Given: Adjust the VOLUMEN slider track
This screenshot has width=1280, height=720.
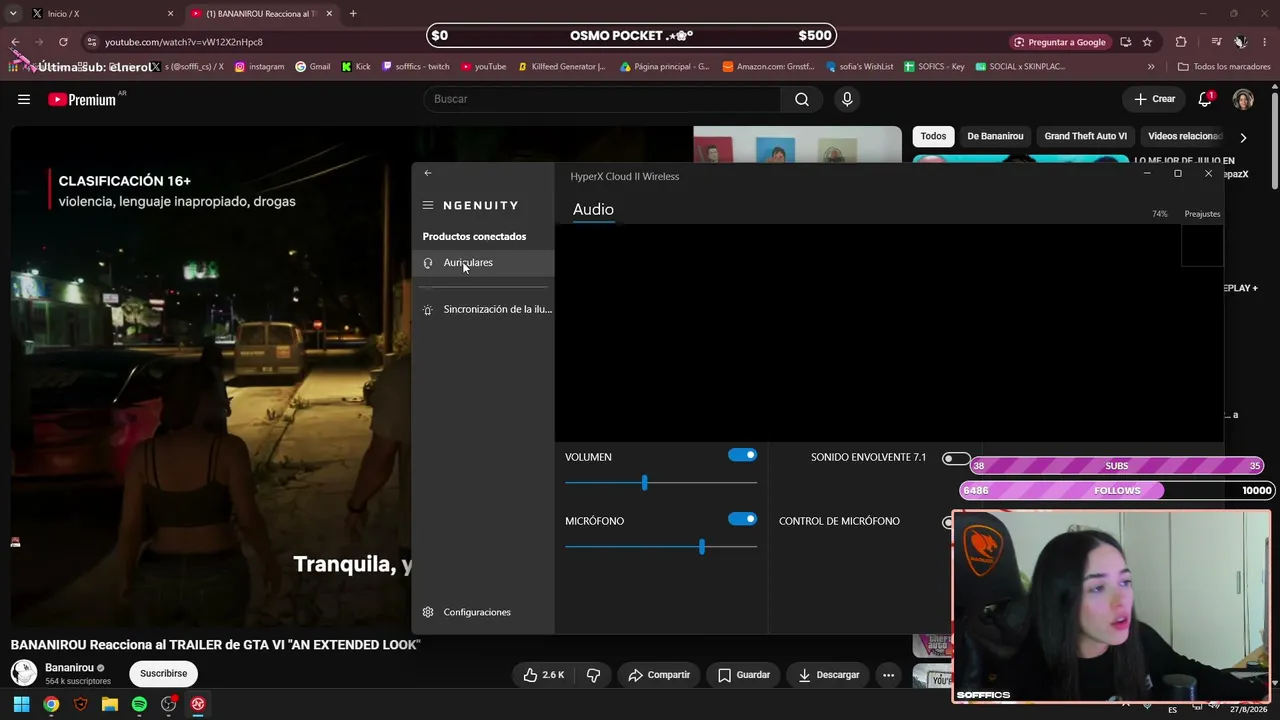Looking at the screenshot, I should point(661,483).
